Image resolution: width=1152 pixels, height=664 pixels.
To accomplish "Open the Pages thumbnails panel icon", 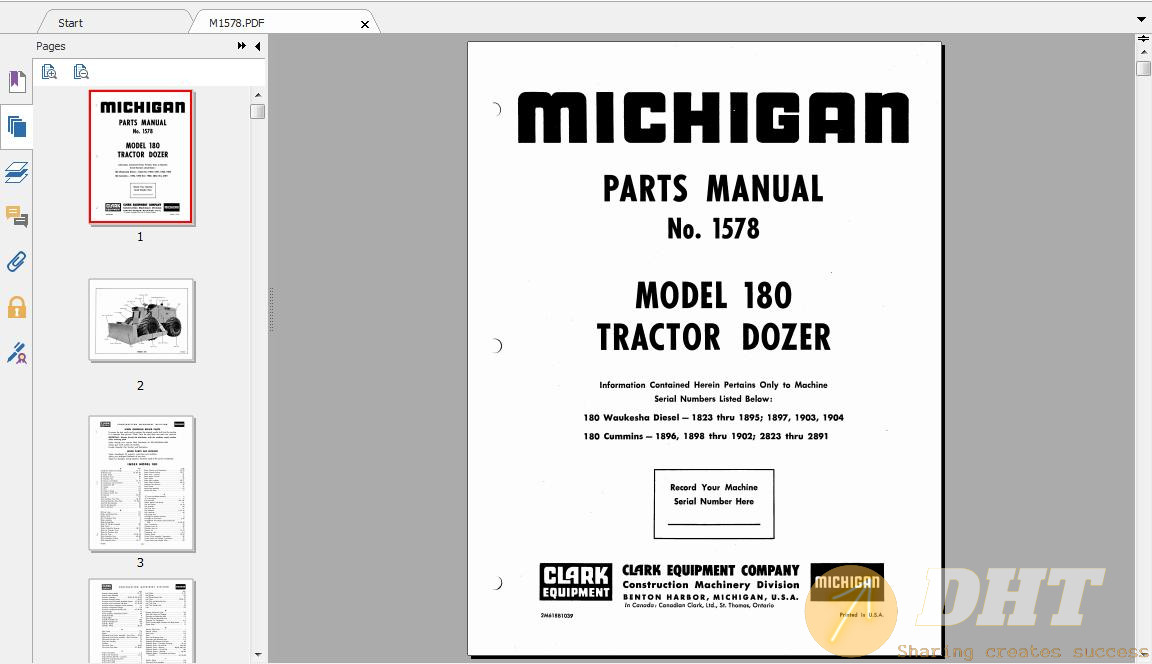I will coord(17,127).
